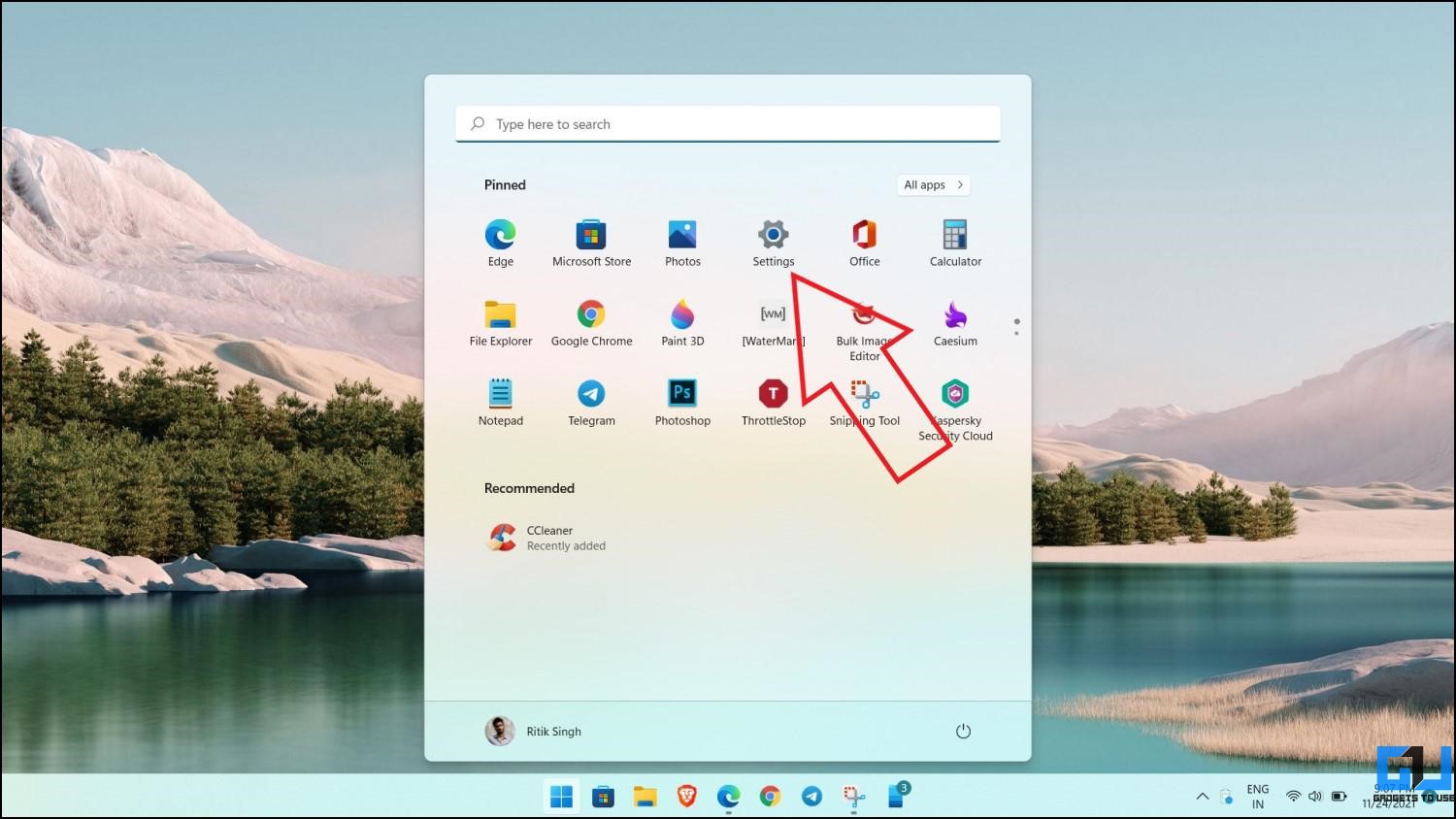Click the Windows Start button on taskbar
This screenshot has width=1456, height=819.
tap(561, 797)
